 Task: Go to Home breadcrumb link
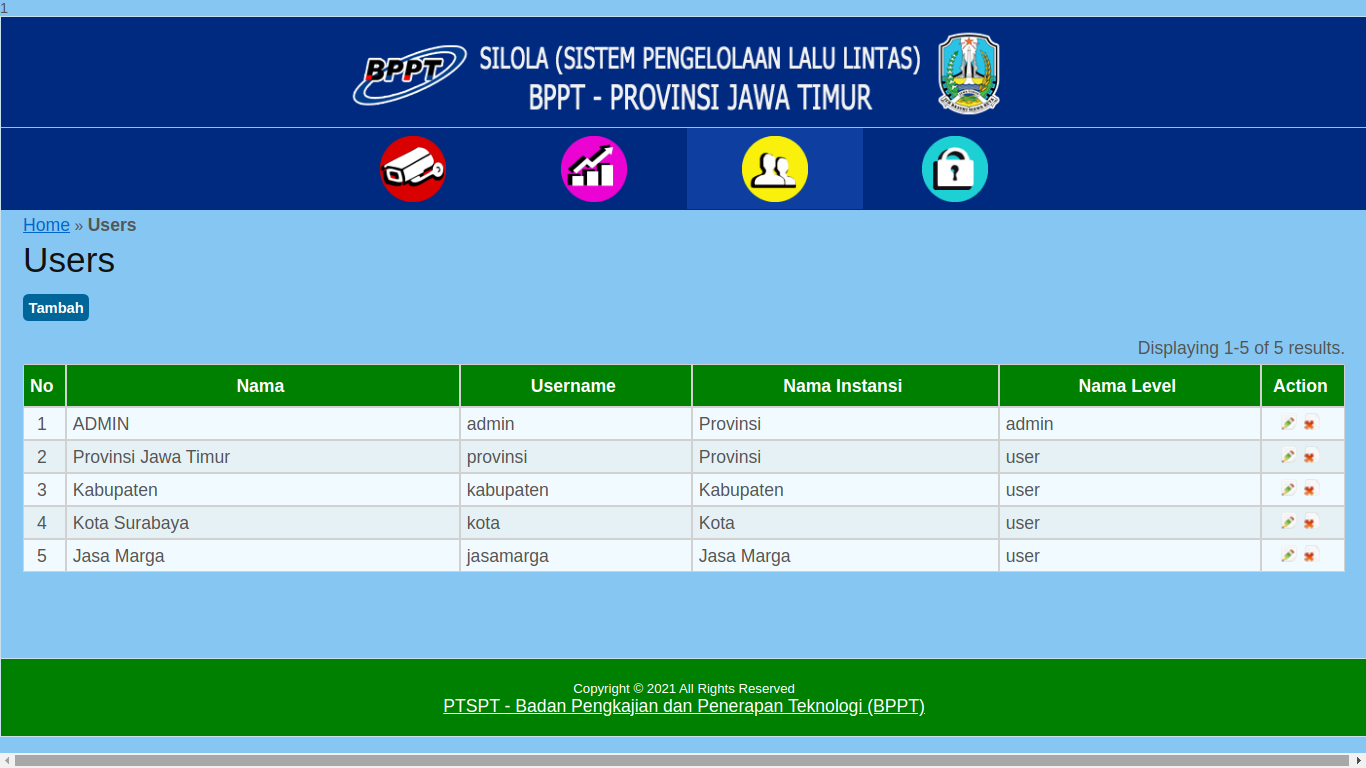(x=46, y=225)
